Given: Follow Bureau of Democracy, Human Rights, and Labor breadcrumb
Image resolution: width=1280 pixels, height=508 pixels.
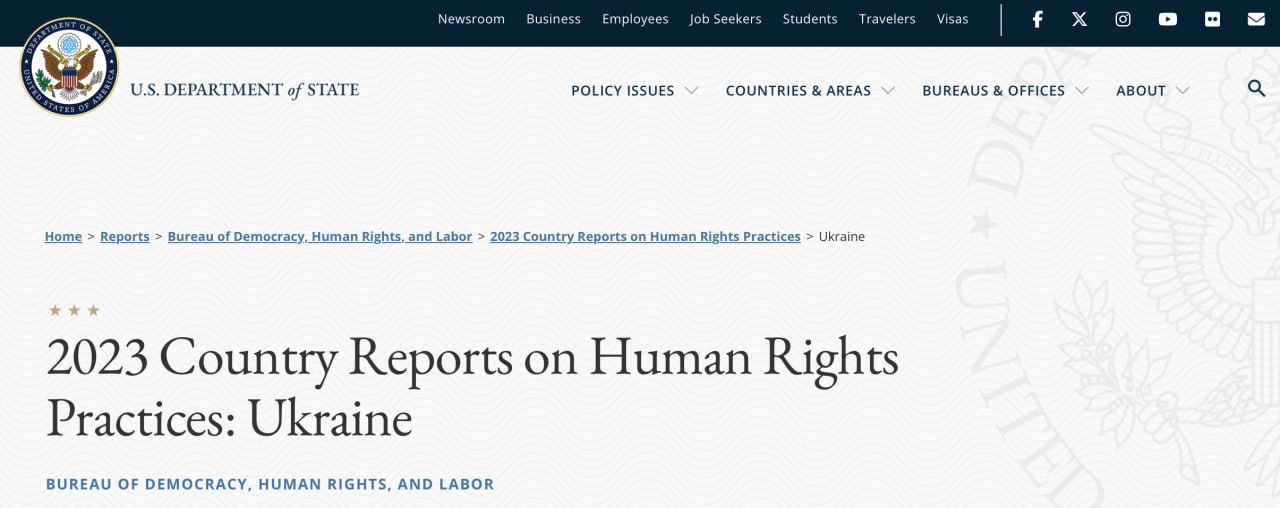Looking at the screenshot, I should (x=320, y=237).
